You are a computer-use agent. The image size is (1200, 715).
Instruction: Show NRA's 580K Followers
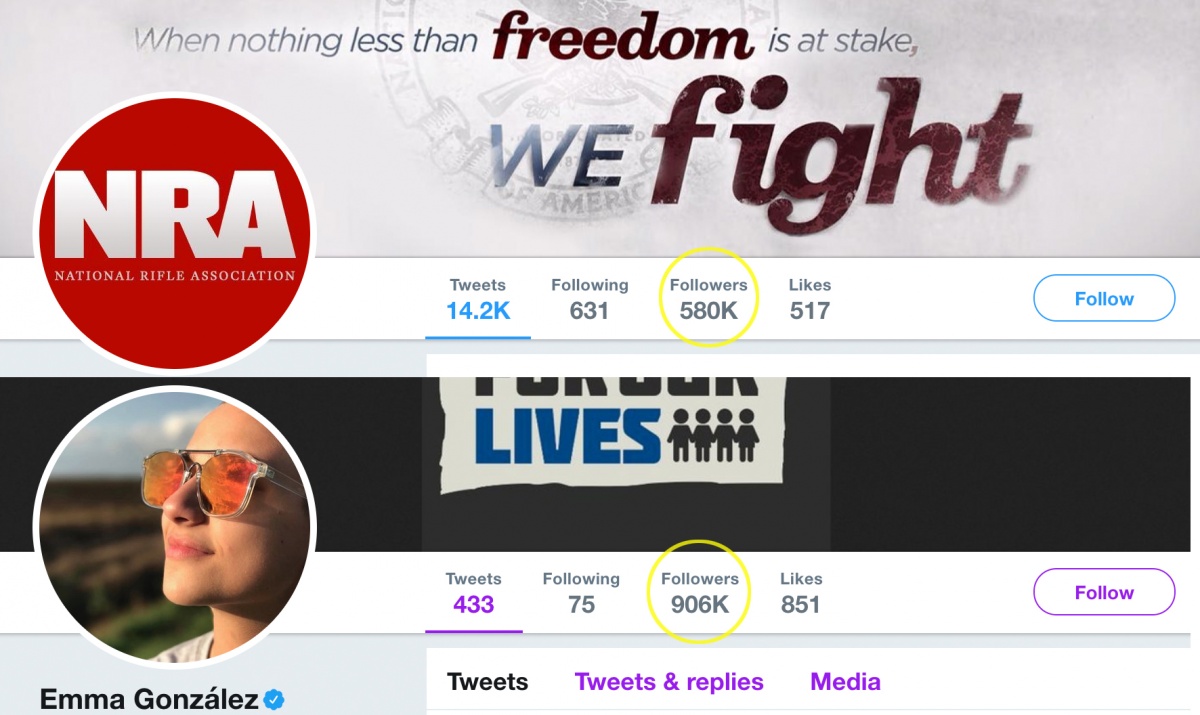(708, 299)
